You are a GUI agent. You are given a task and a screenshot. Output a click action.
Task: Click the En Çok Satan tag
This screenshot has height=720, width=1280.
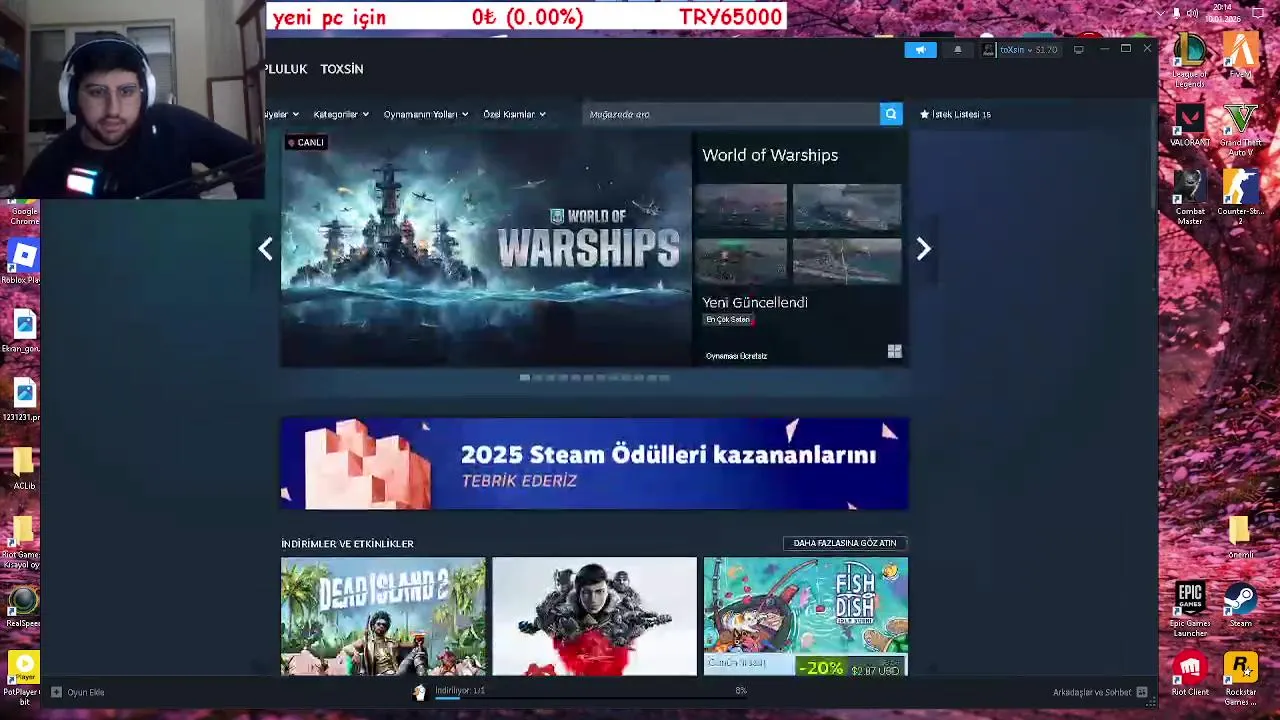[728, 320]
